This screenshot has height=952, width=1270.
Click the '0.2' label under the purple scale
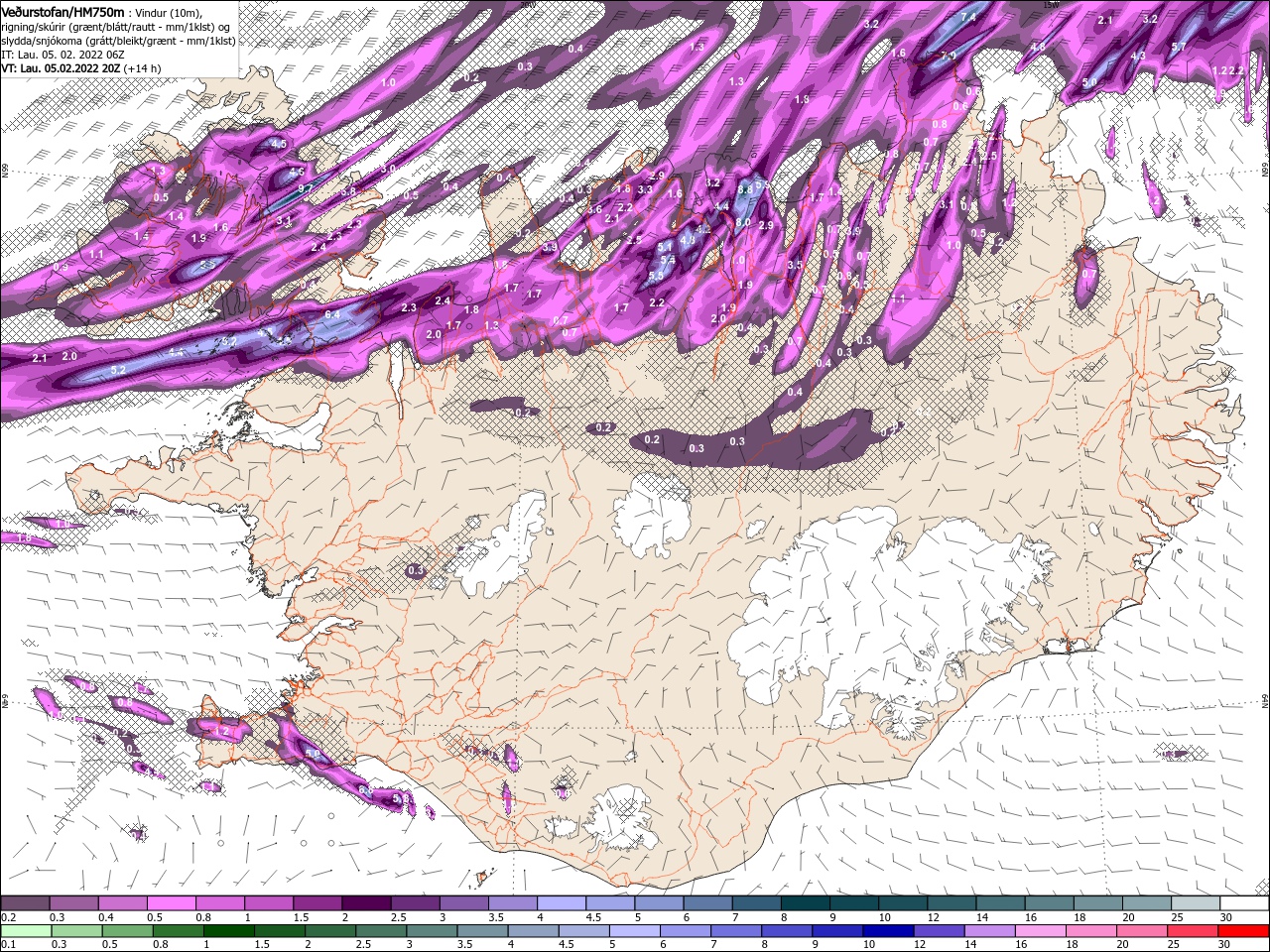pos(8,917)
